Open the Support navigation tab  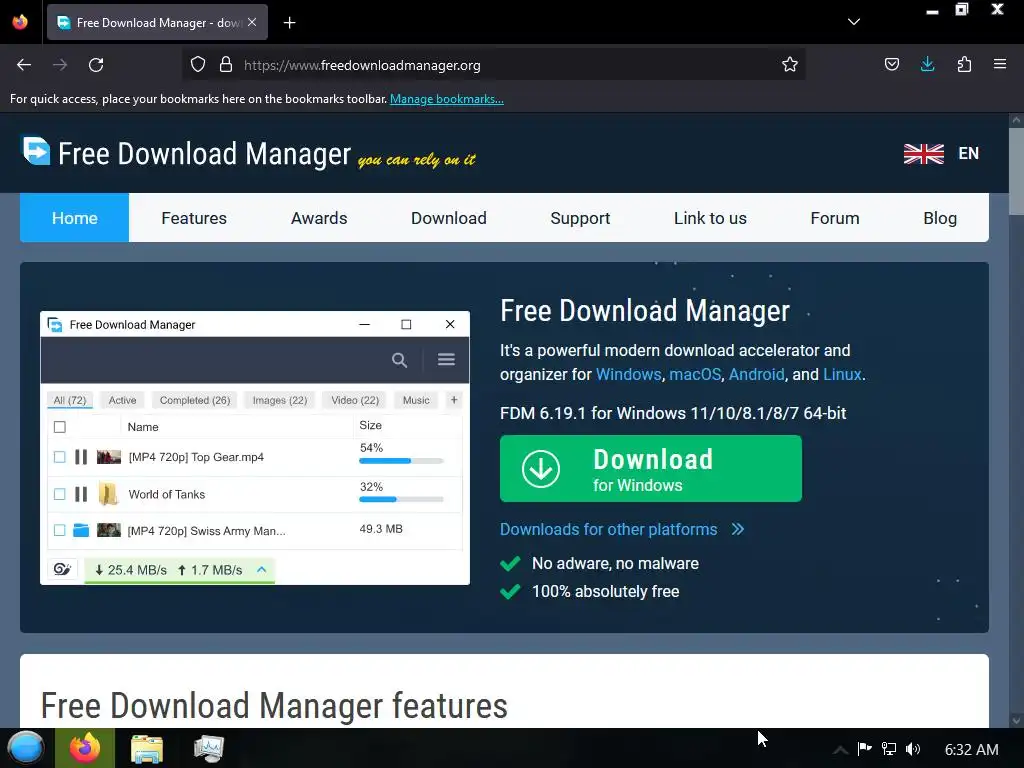580,217
